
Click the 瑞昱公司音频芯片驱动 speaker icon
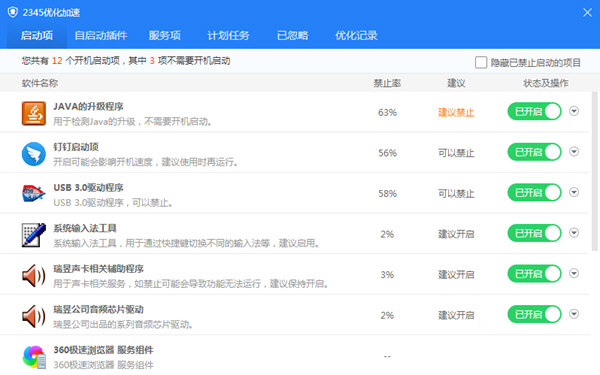tap(34, 316)
